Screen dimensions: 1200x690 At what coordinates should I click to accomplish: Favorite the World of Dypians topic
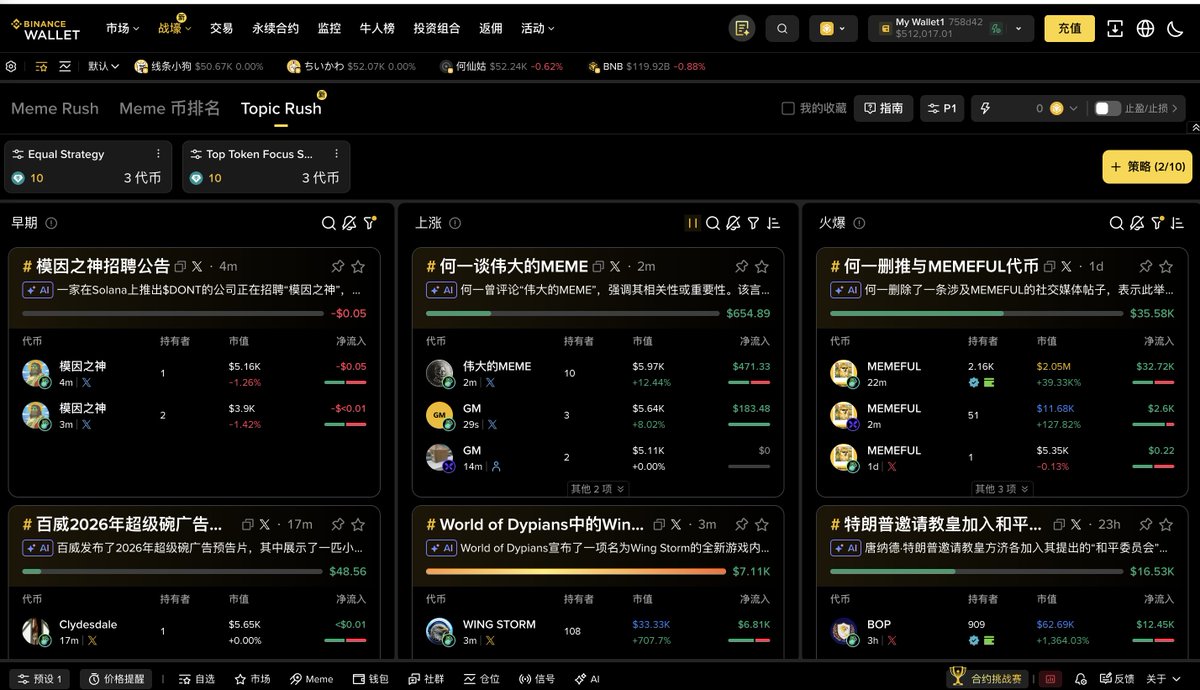coord(762,524)
